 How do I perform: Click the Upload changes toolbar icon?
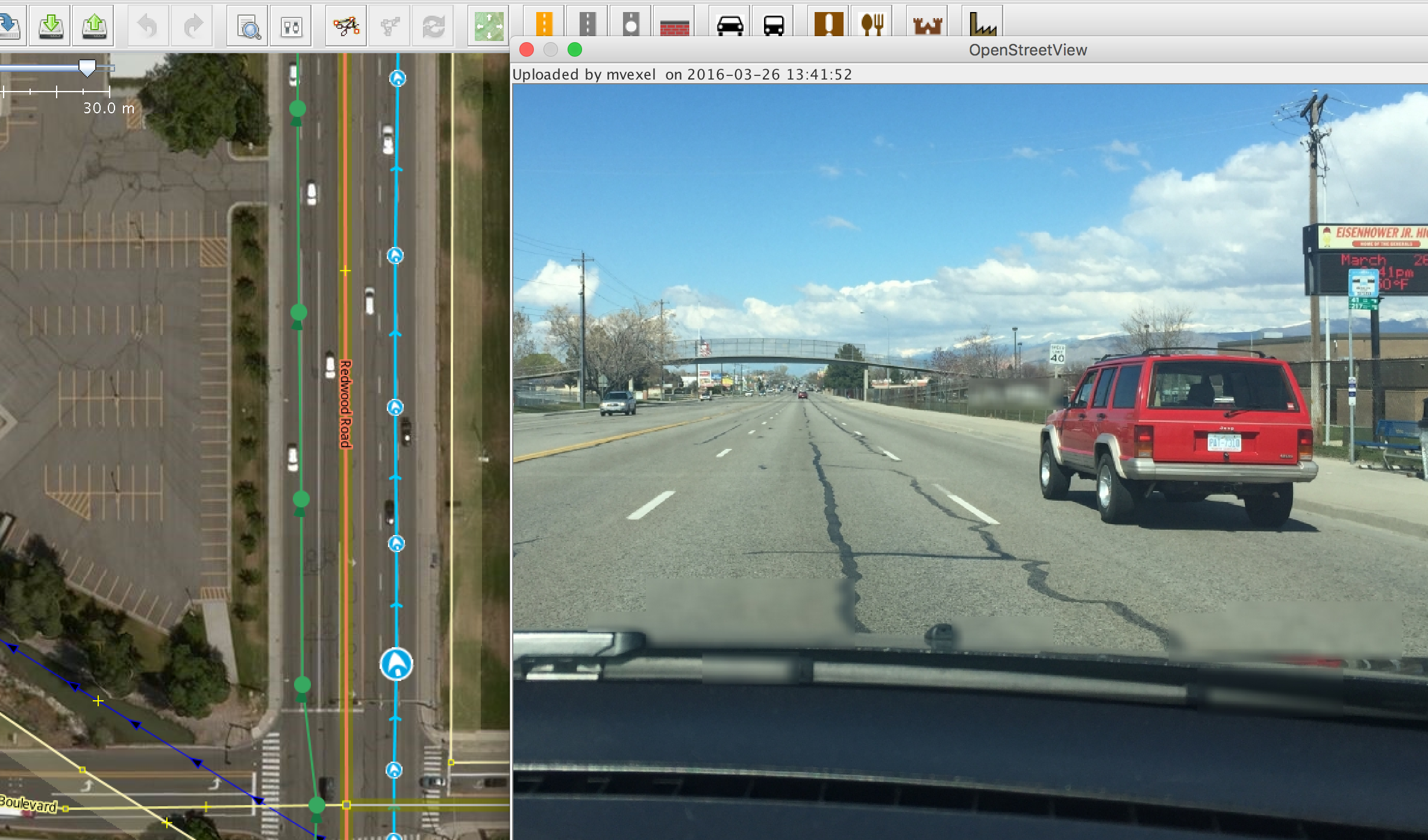point(94,25)
